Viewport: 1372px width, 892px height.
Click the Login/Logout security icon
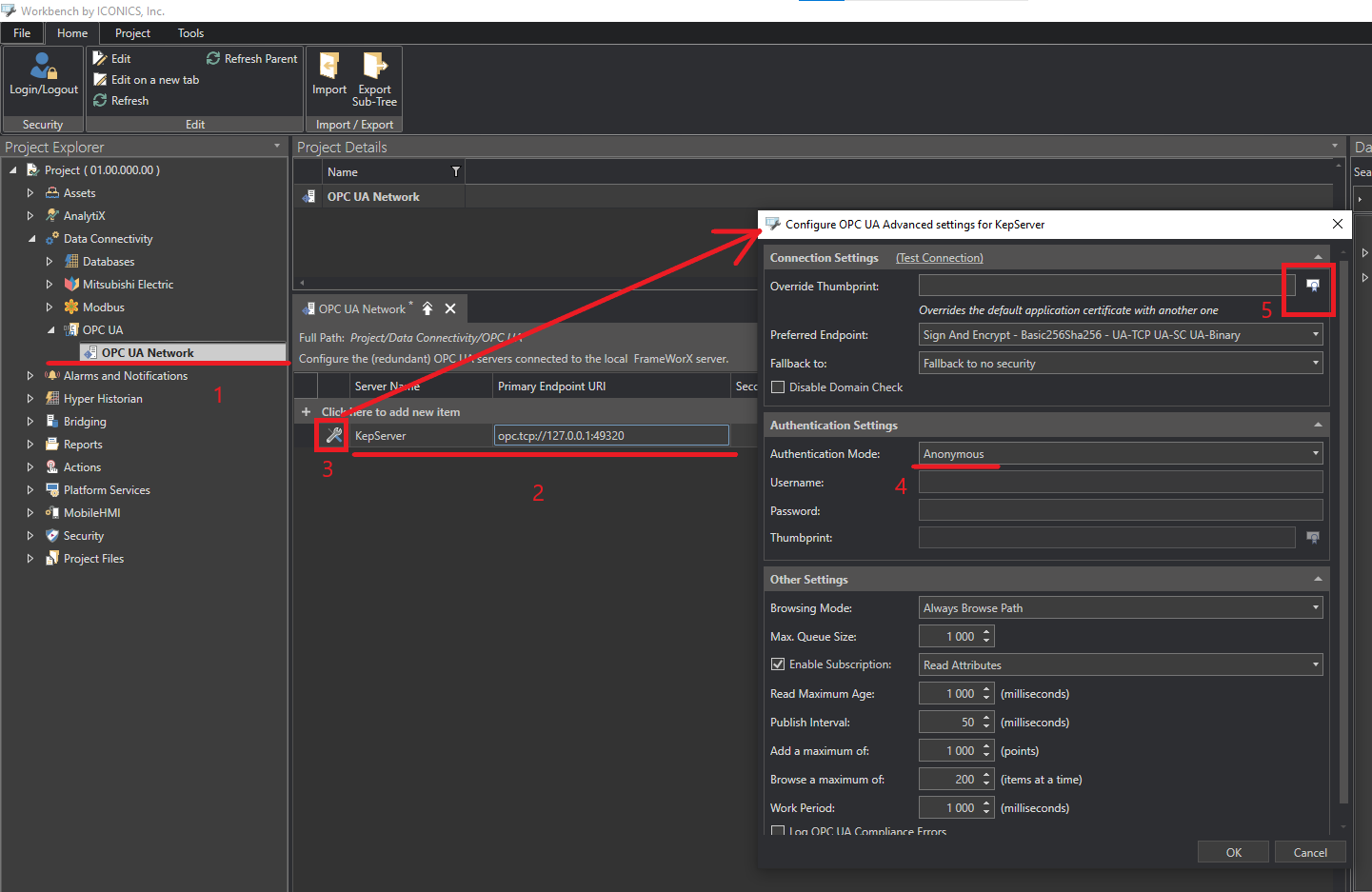[43, 74]
